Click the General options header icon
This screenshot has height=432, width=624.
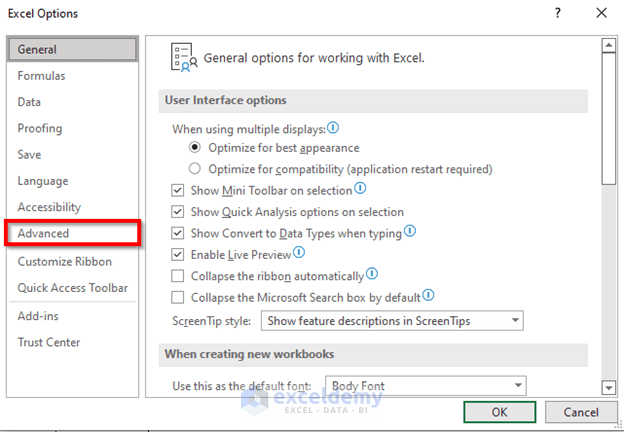(x=181, y=56)
